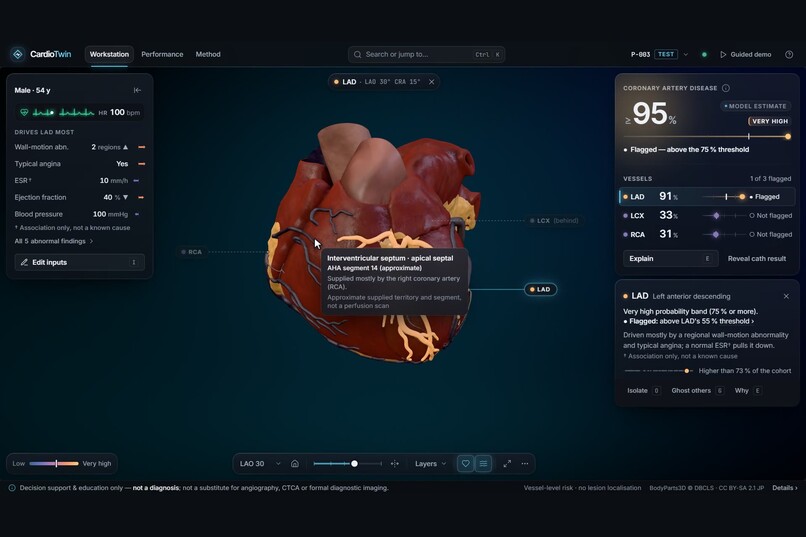Click the VERY HIGH badge
The image size is (806, 537).
(769, 121)
